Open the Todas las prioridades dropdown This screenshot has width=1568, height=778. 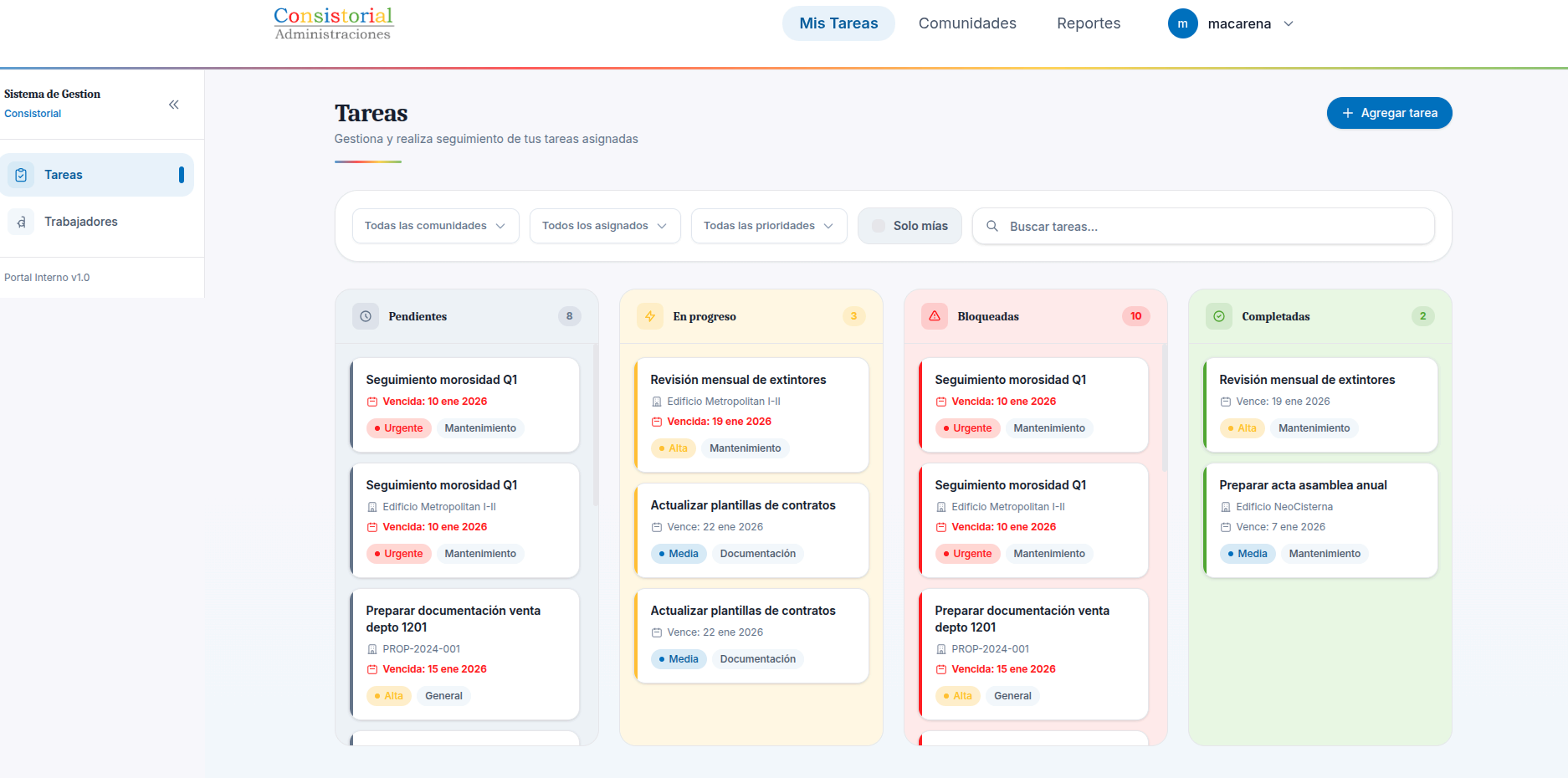(768, 226)
